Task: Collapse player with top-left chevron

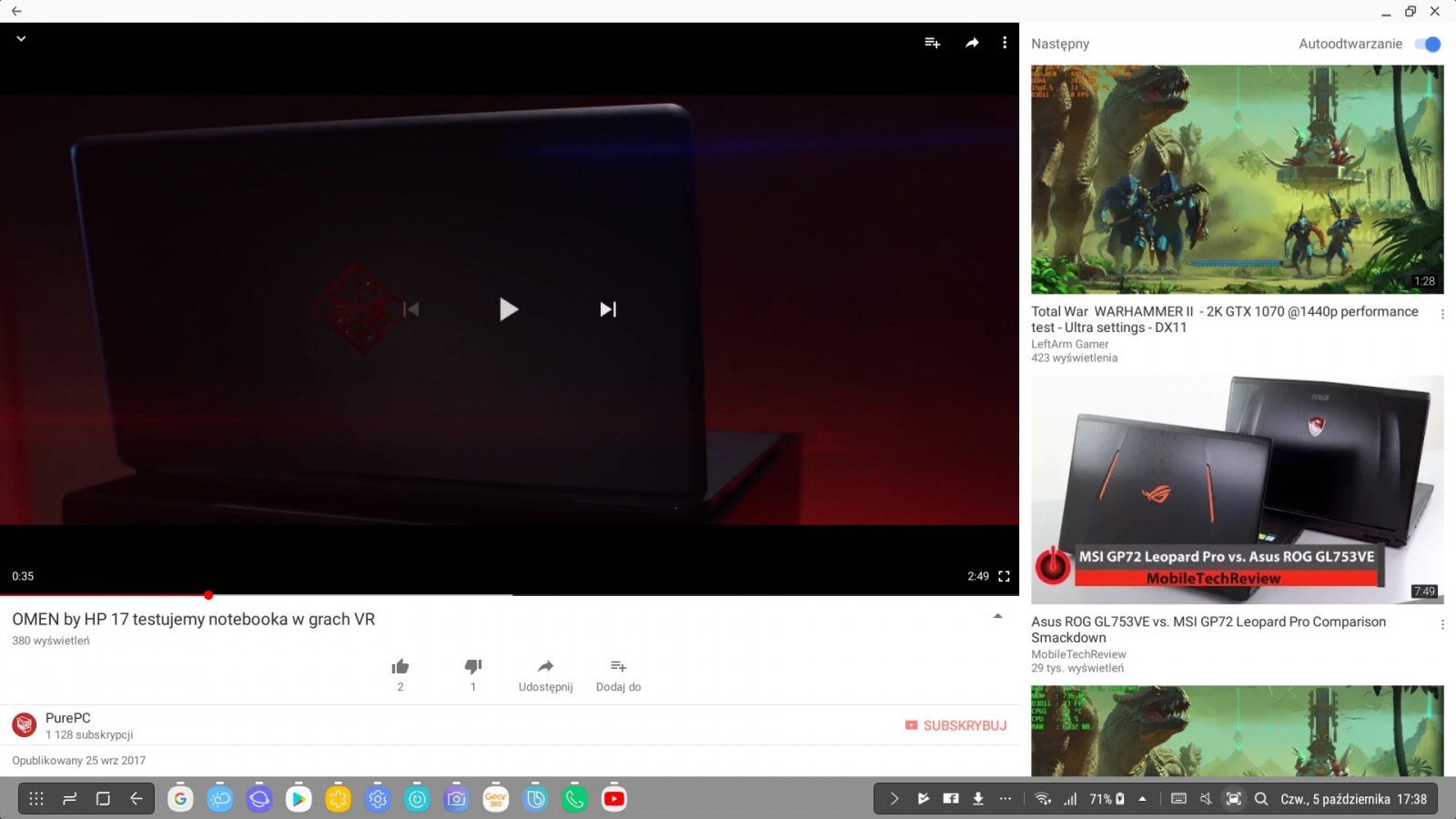Action: (x=21, y=39)
